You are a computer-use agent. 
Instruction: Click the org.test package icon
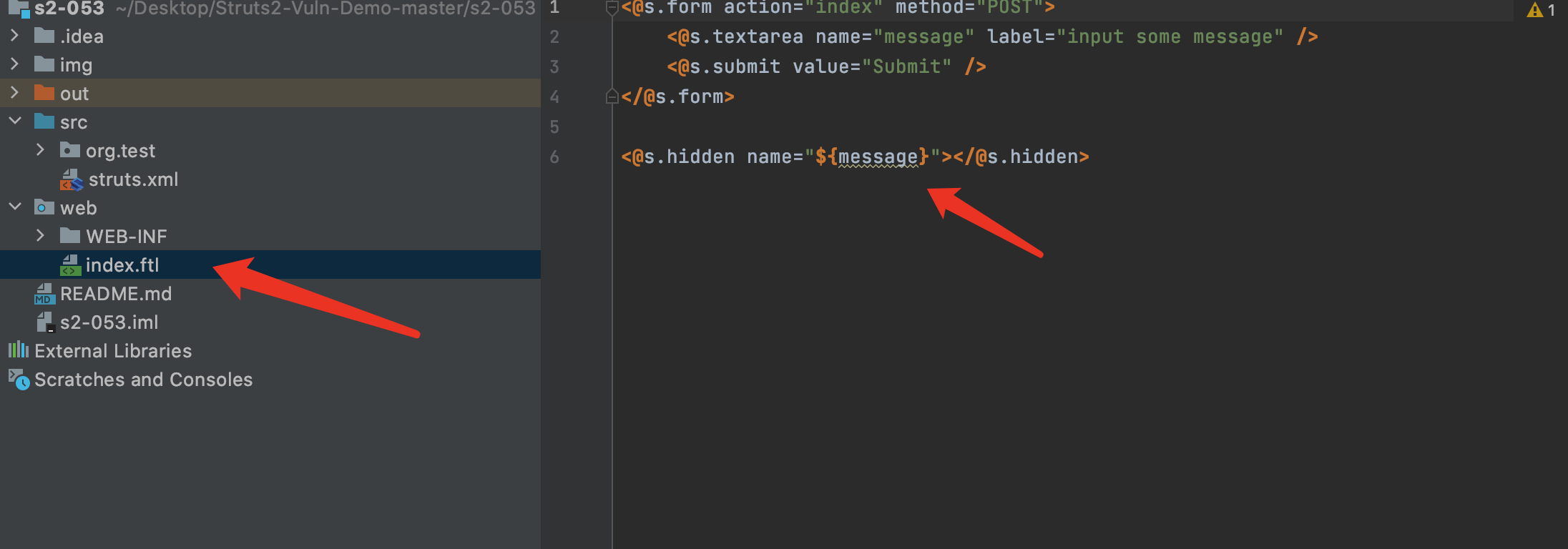tap(70, 150)
